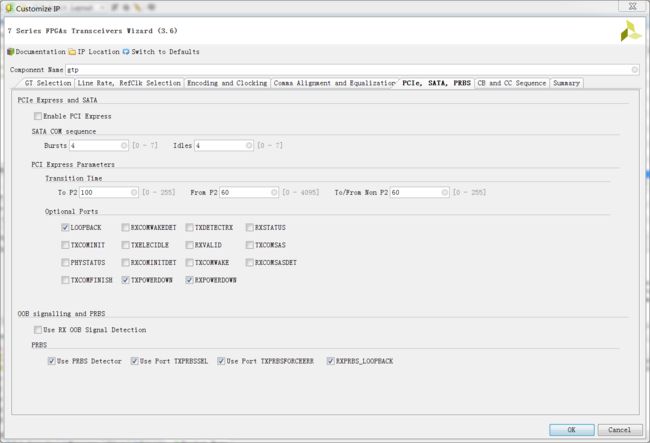Viewport: 650px width, 443px height.
Task: Check the TXCOMINIT optional port
Action: tap(65, 245)
